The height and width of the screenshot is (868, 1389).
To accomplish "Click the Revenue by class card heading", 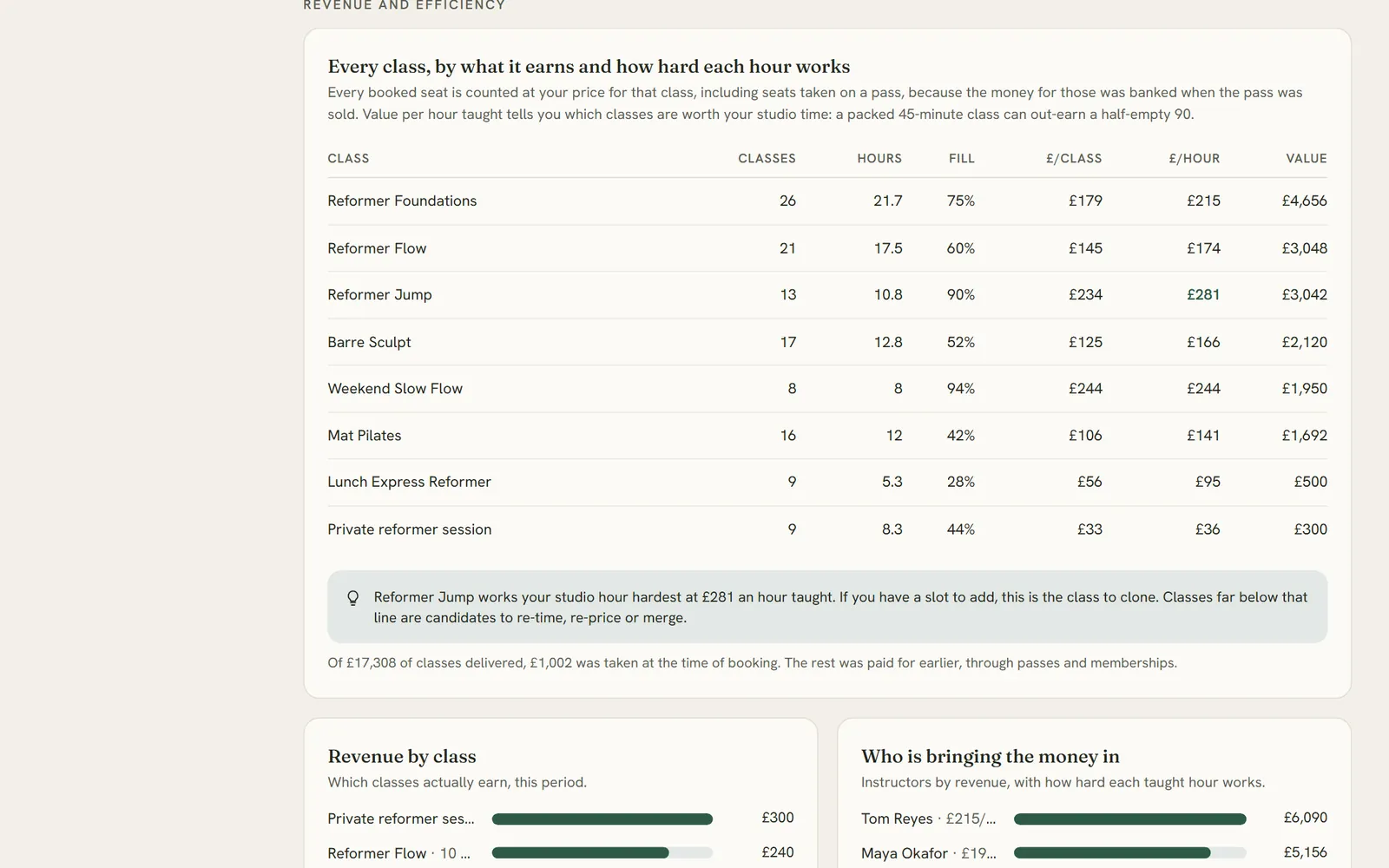I will (402, 757).
